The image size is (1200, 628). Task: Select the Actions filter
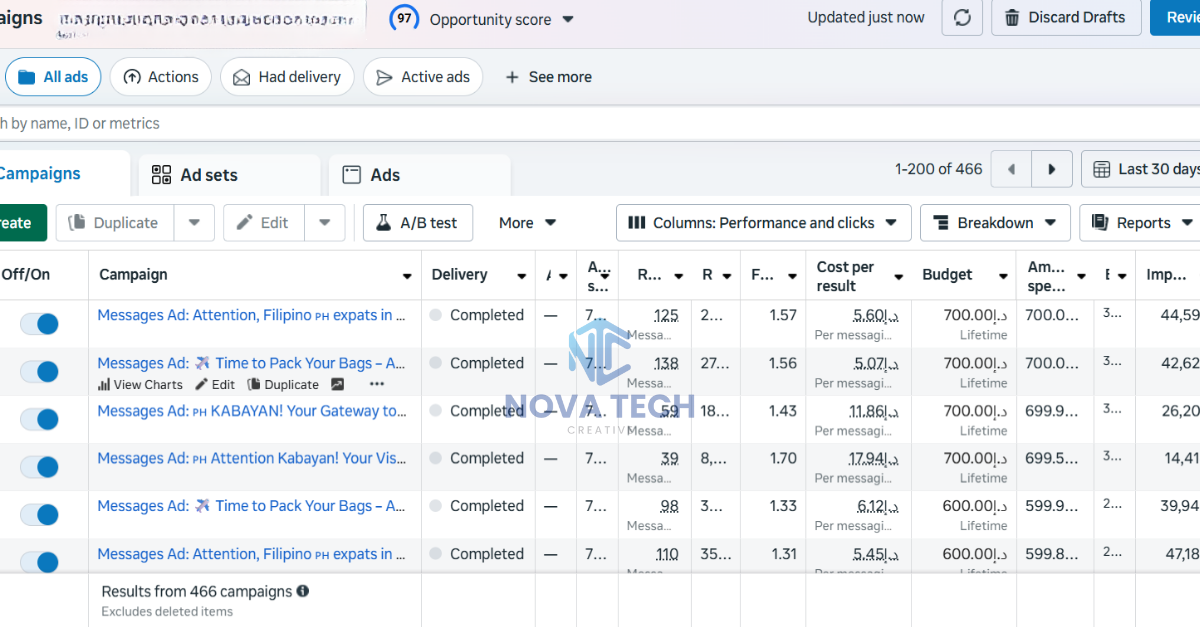(160, 77)
